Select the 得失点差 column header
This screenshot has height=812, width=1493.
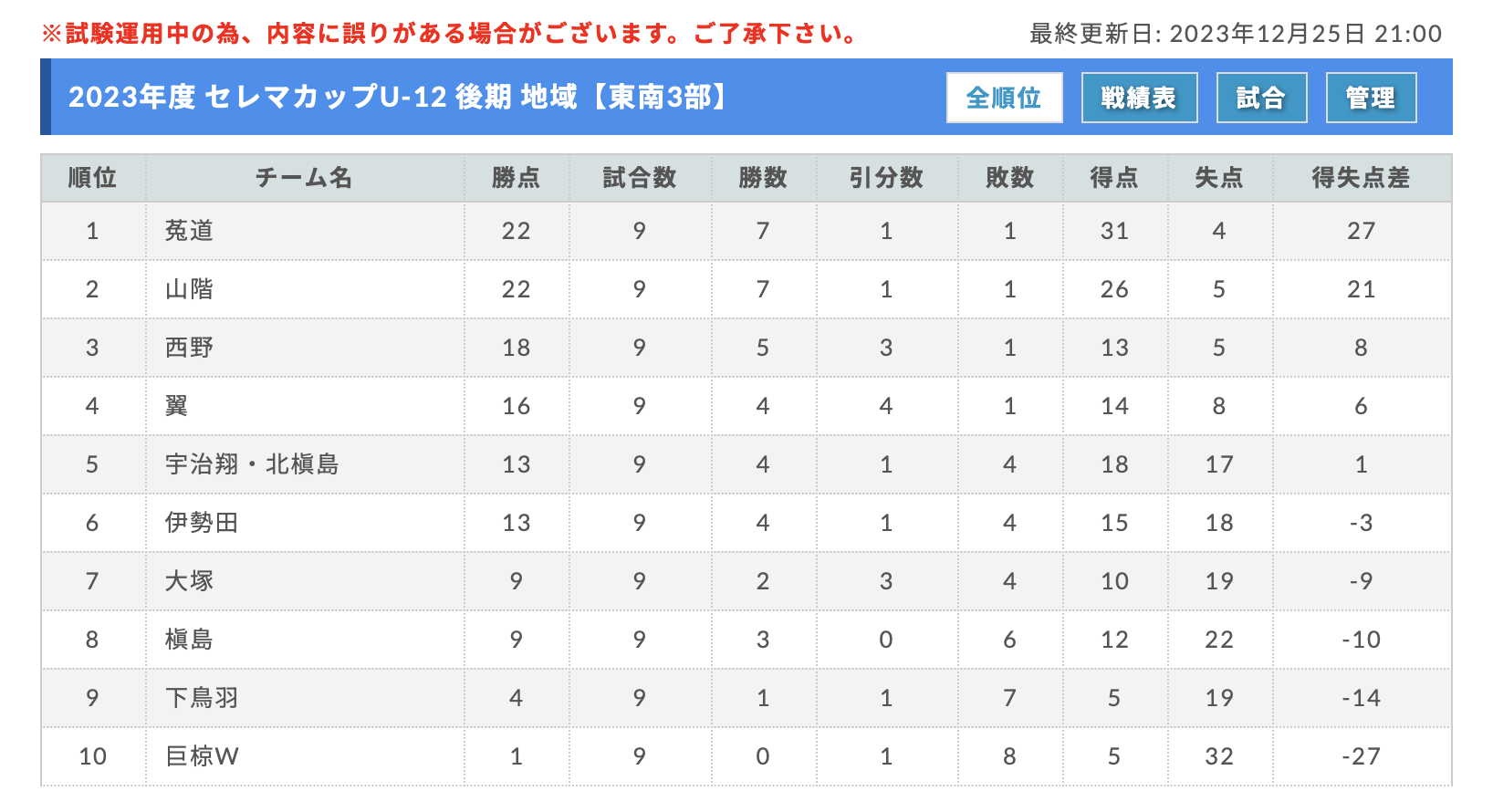[1361, 178]
